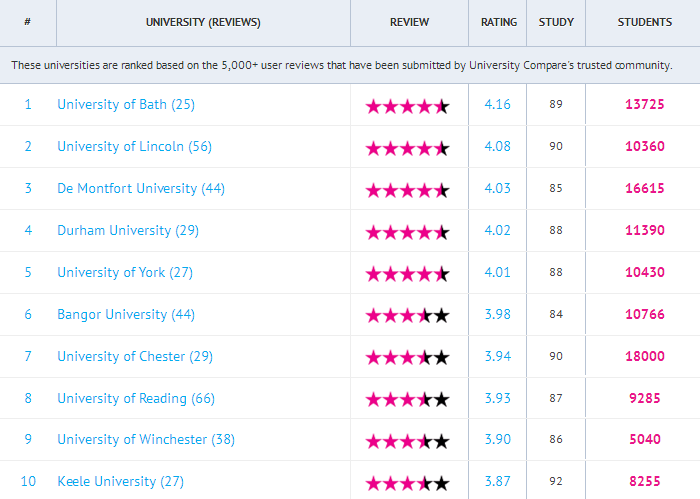Click rank number 8 in Reading row
Viewport: 700px width, 499px height.
click(28, 398)
